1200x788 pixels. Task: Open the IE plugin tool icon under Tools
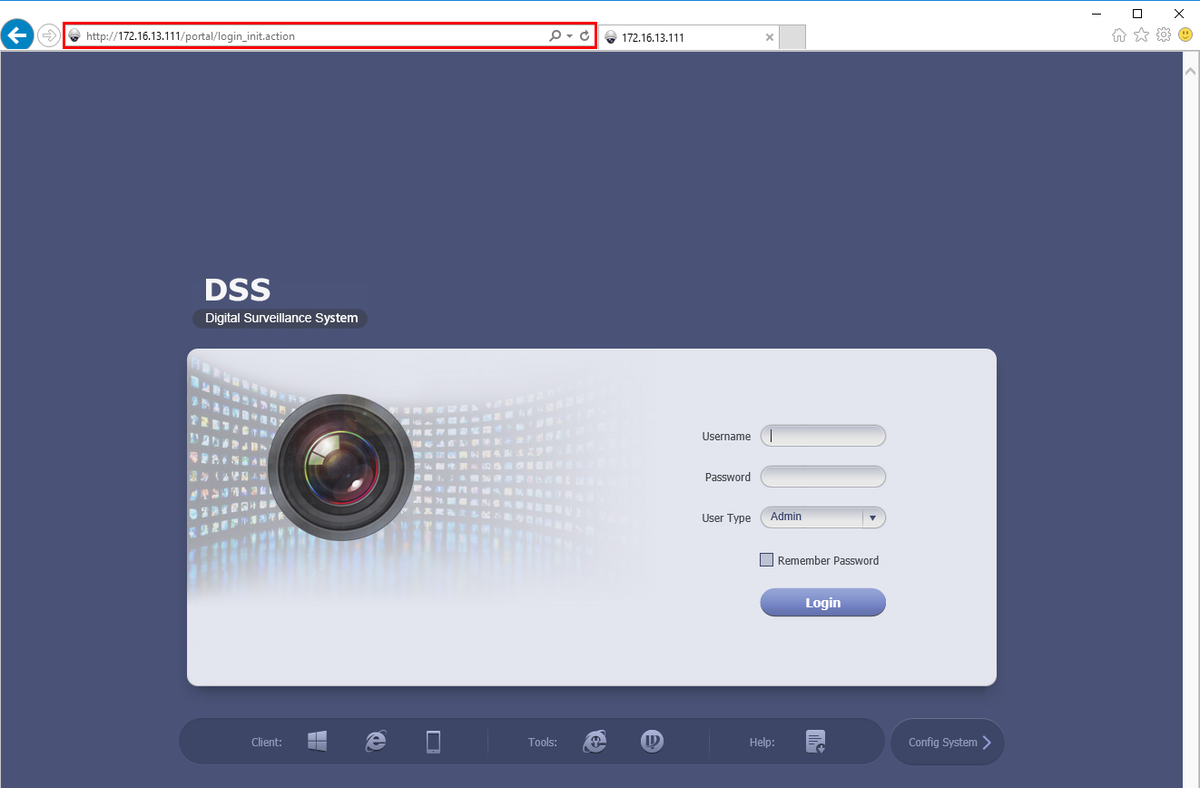point(595,741)
